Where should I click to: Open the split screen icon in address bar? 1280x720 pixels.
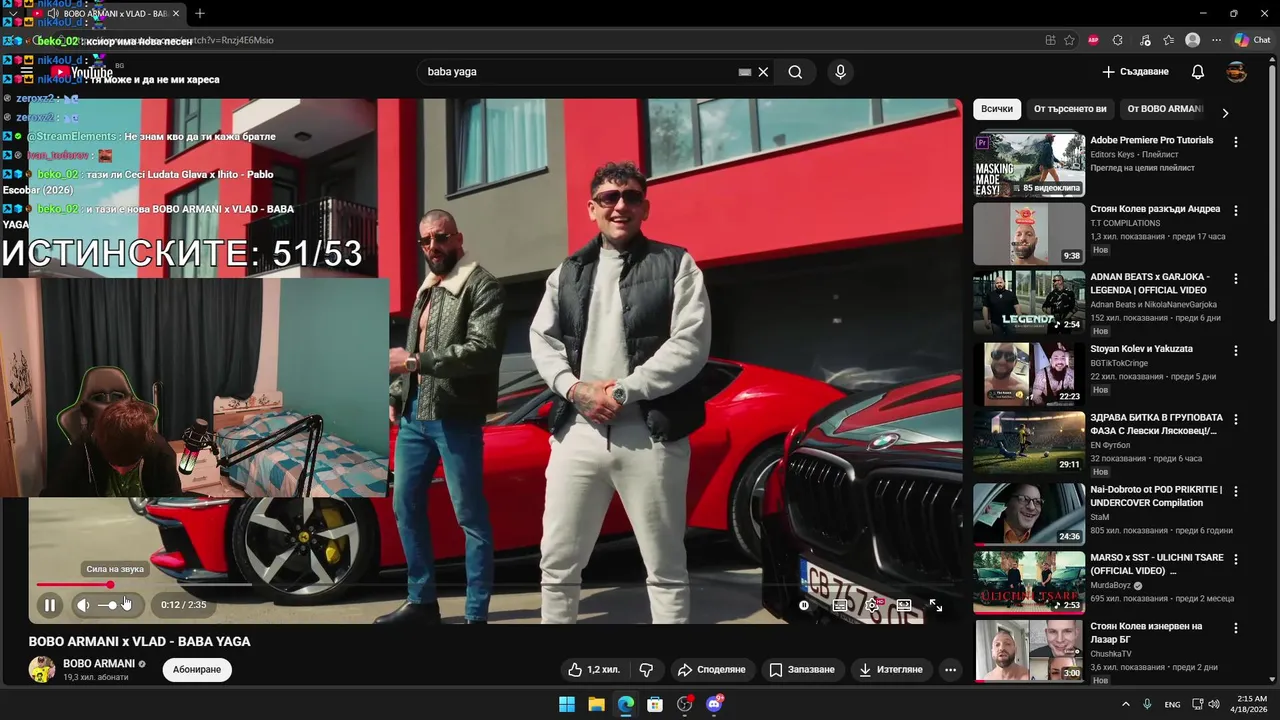pyautogui.click(x=1050, y=40)
